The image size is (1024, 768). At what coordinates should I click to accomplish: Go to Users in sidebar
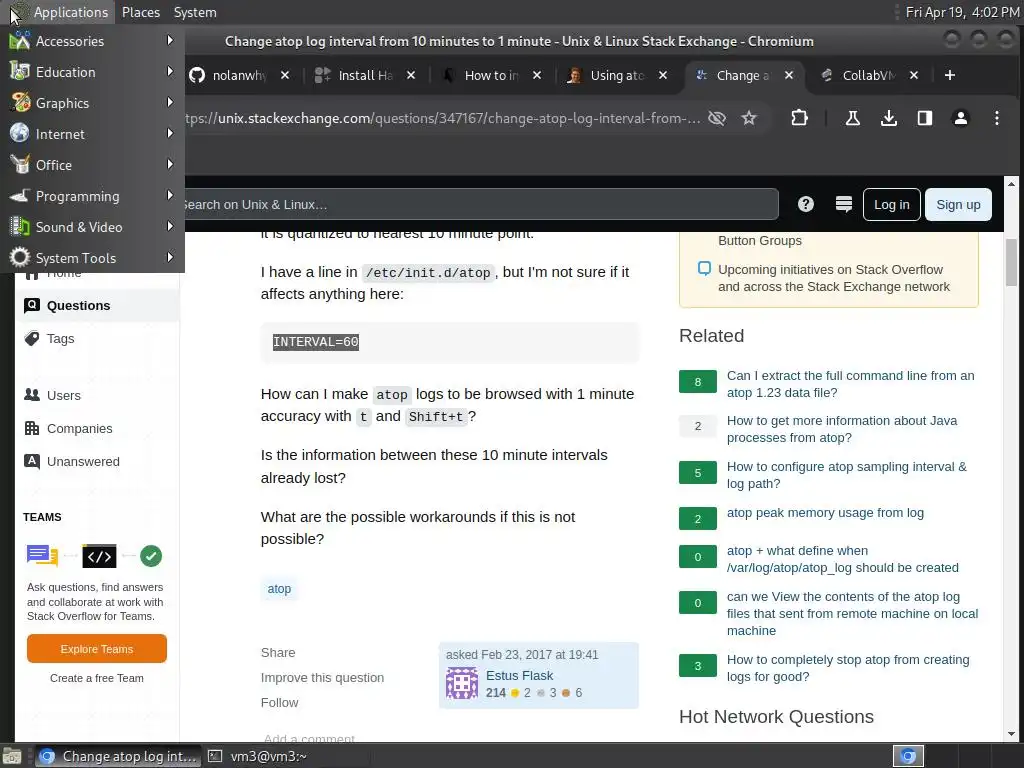[x=63, y=395]
